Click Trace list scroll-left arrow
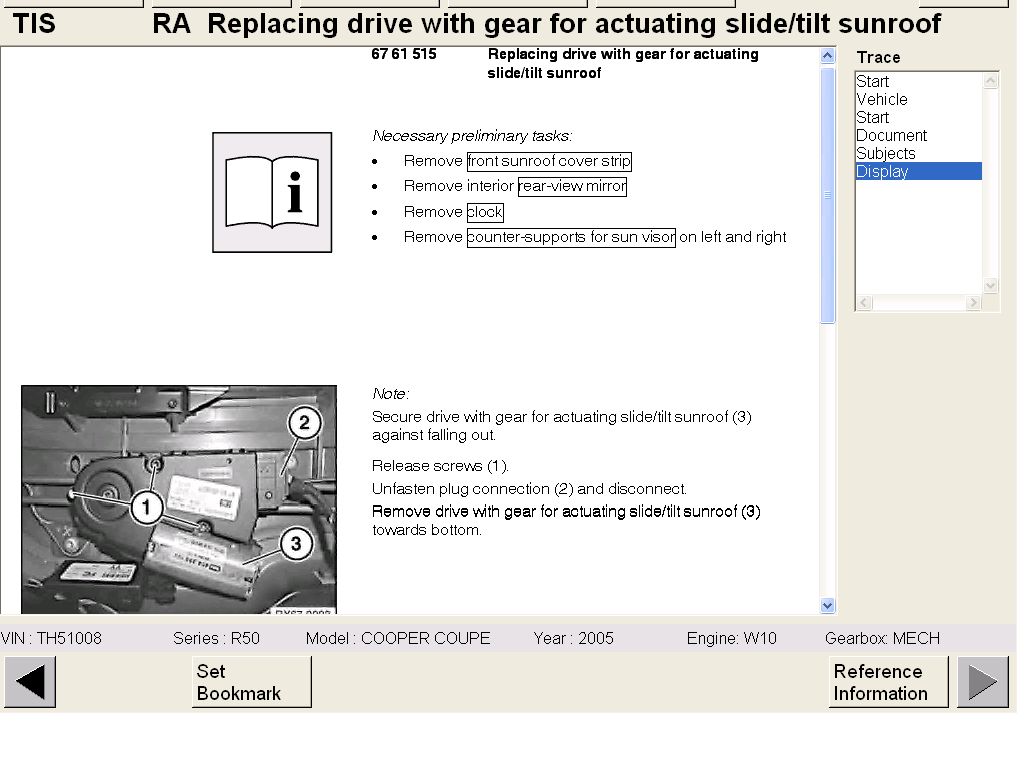This screenshot has height=768, width=1024. click(x=864, y=302)
